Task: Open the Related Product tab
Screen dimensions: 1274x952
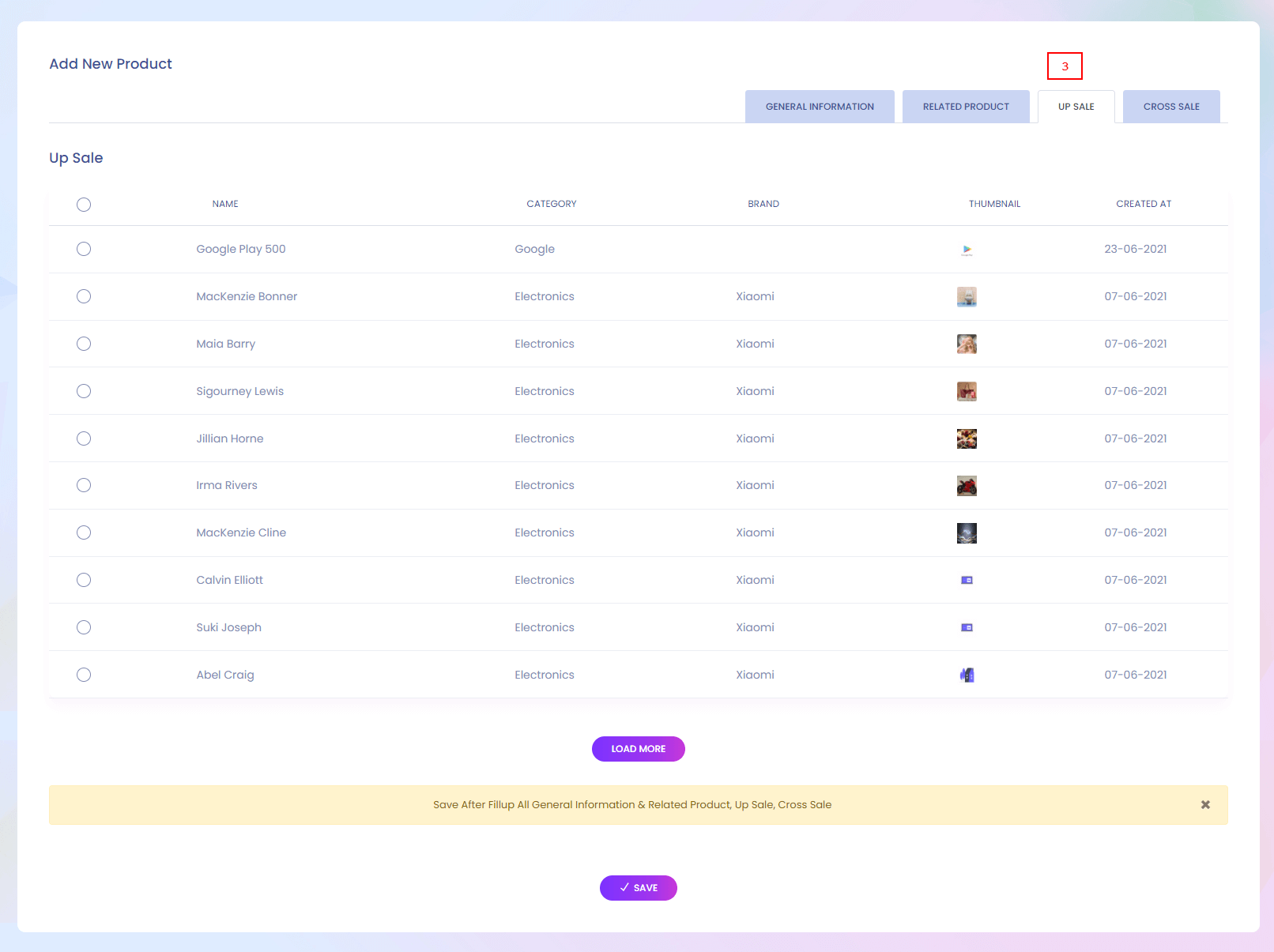Action: pyautogui.click(x=966, y=107)
